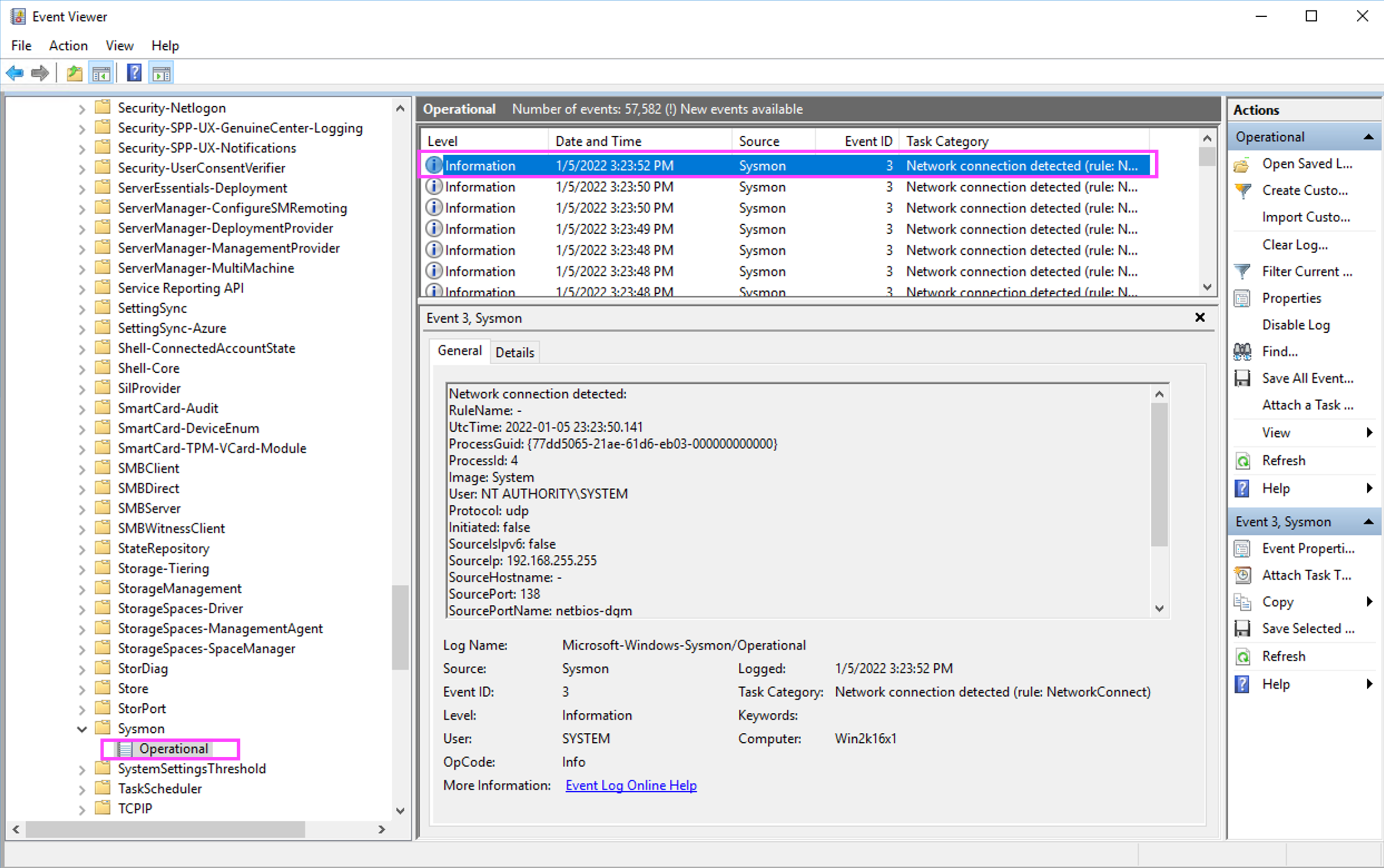Click the Up One Level folder icon

pos(75,73)
